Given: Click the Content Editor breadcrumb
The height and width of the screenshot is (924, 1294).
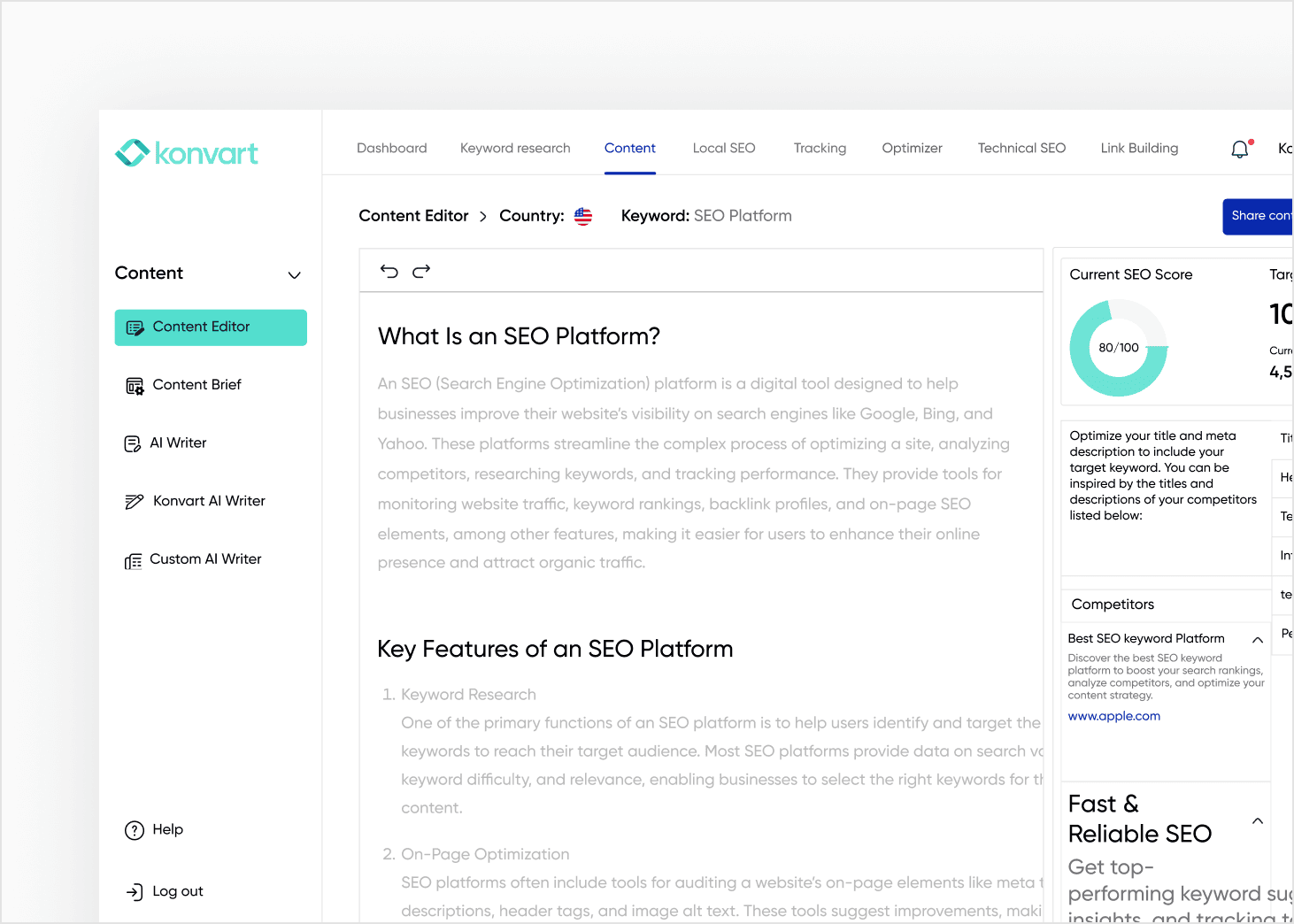Looking at the screenshot, I should 413,215.
